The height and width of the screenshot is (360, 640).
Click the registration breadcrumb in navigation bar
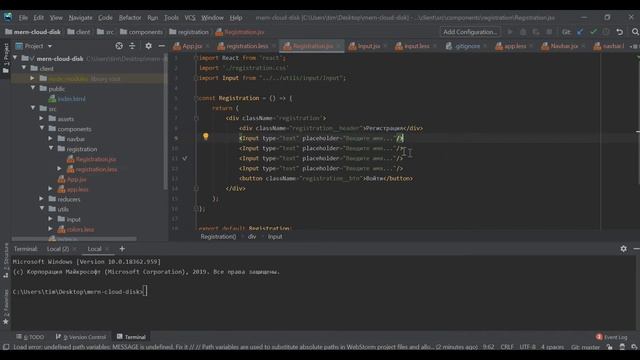(x=189, y=32)
